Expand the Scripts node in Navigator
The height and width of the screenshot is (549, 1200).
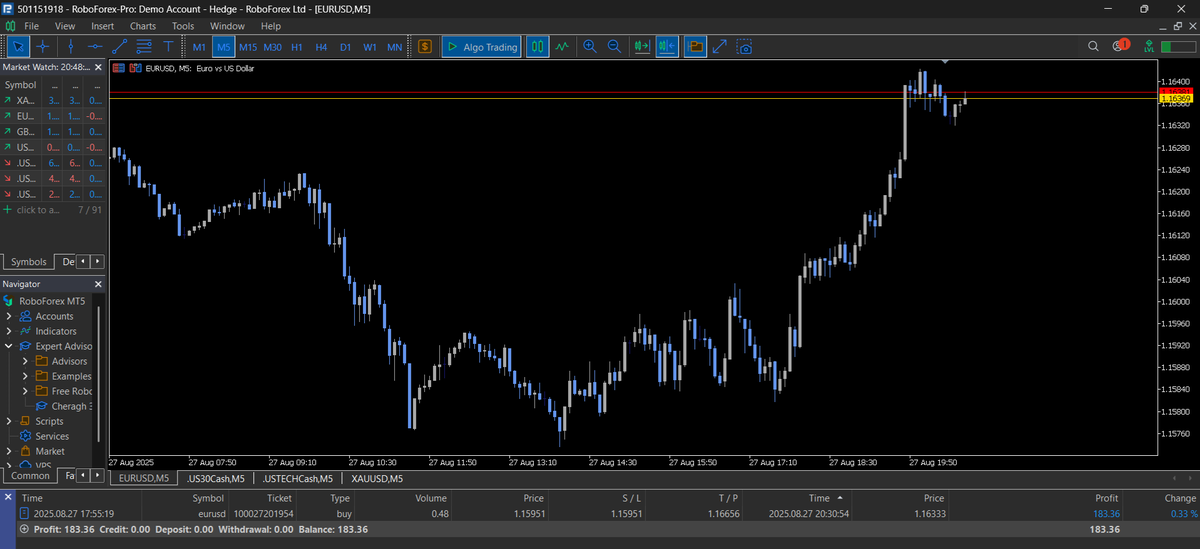[9, 421]
